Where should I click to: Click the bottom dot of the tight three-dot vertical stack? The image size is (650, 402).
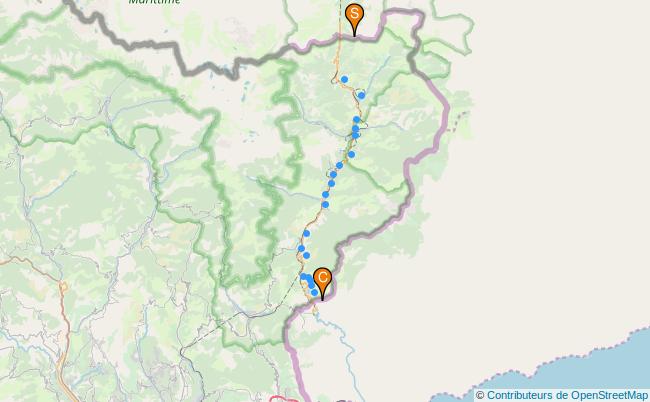356,135
